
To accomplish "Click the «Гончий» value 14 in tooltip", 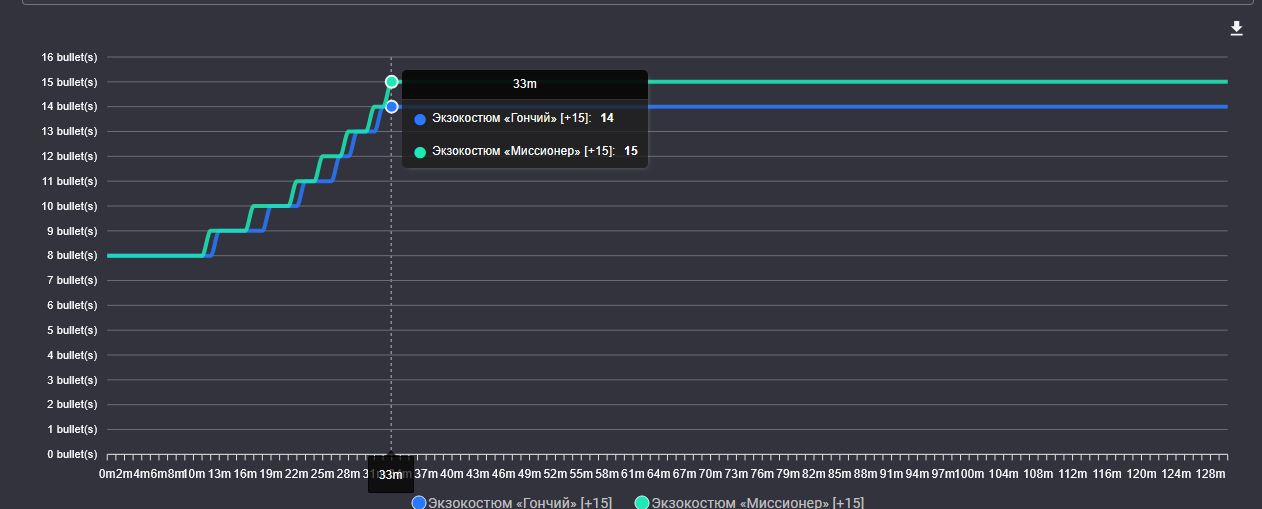I will [607, 119].
